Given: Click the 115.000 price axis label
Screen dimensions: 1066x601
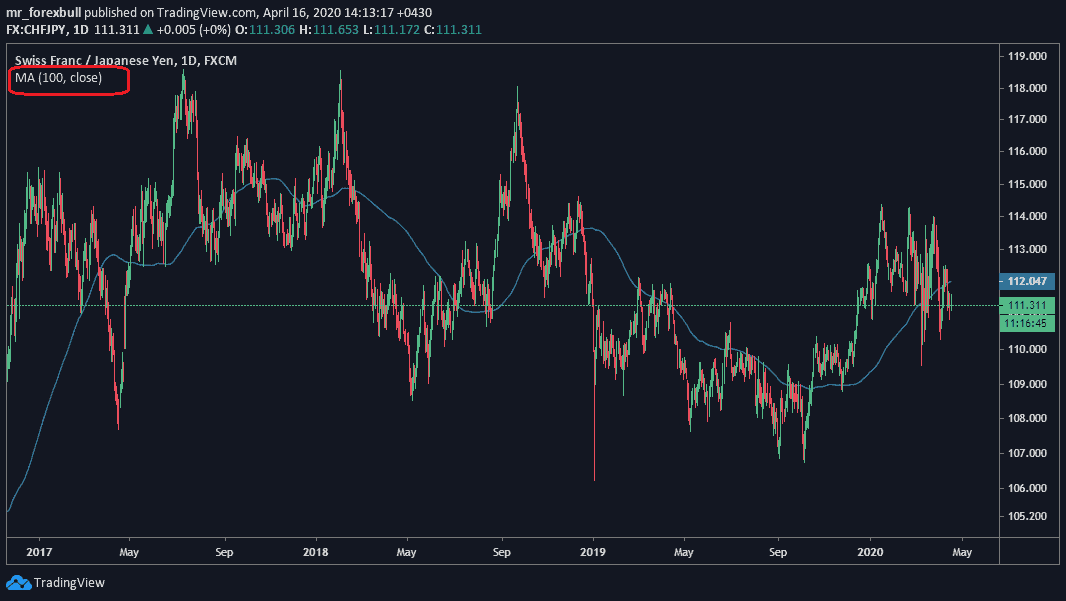Looking at the screenshot, I should (1026, 185).
